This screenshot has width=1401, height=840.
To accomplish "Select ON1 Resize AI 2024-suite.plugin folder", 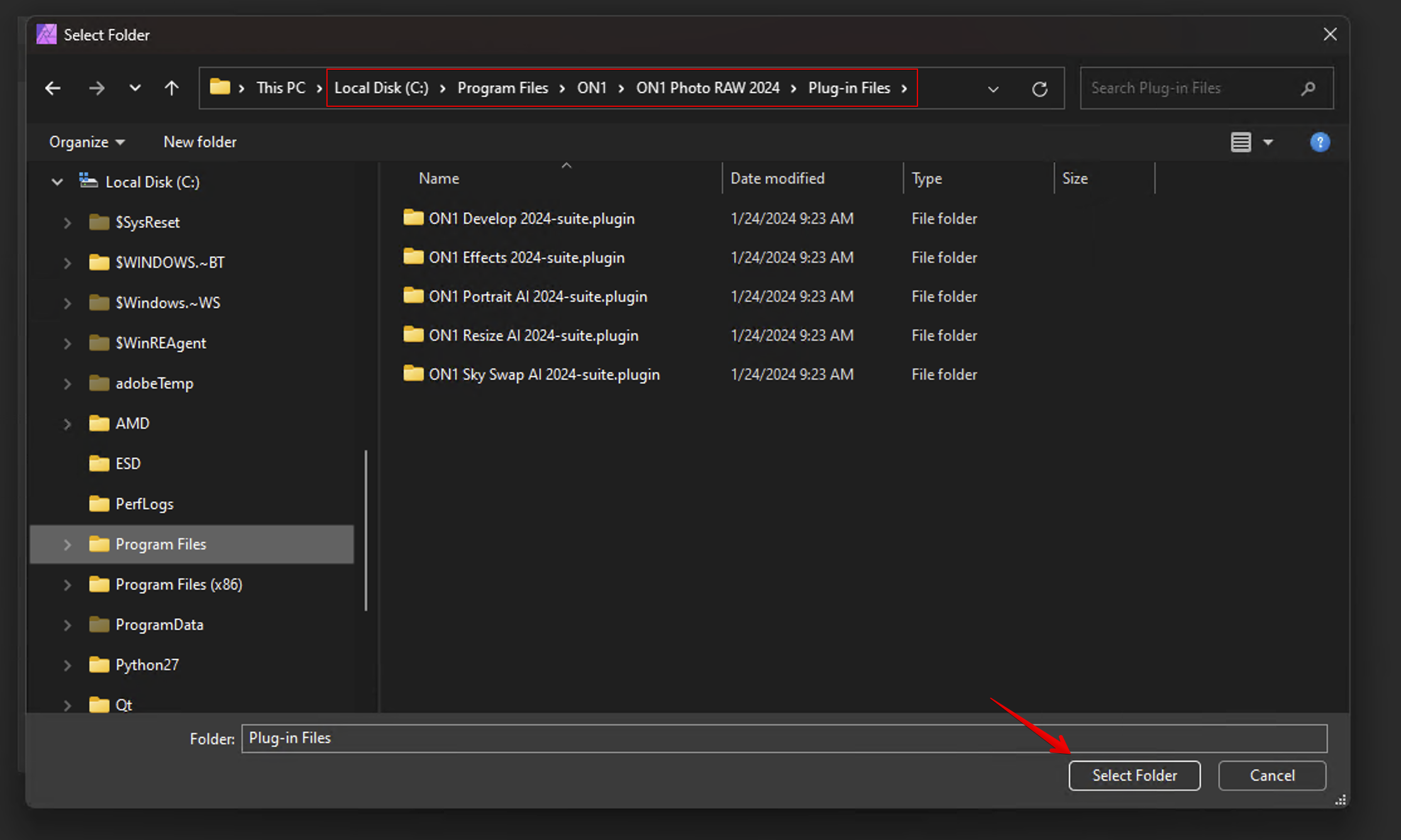I will [533, 336].
